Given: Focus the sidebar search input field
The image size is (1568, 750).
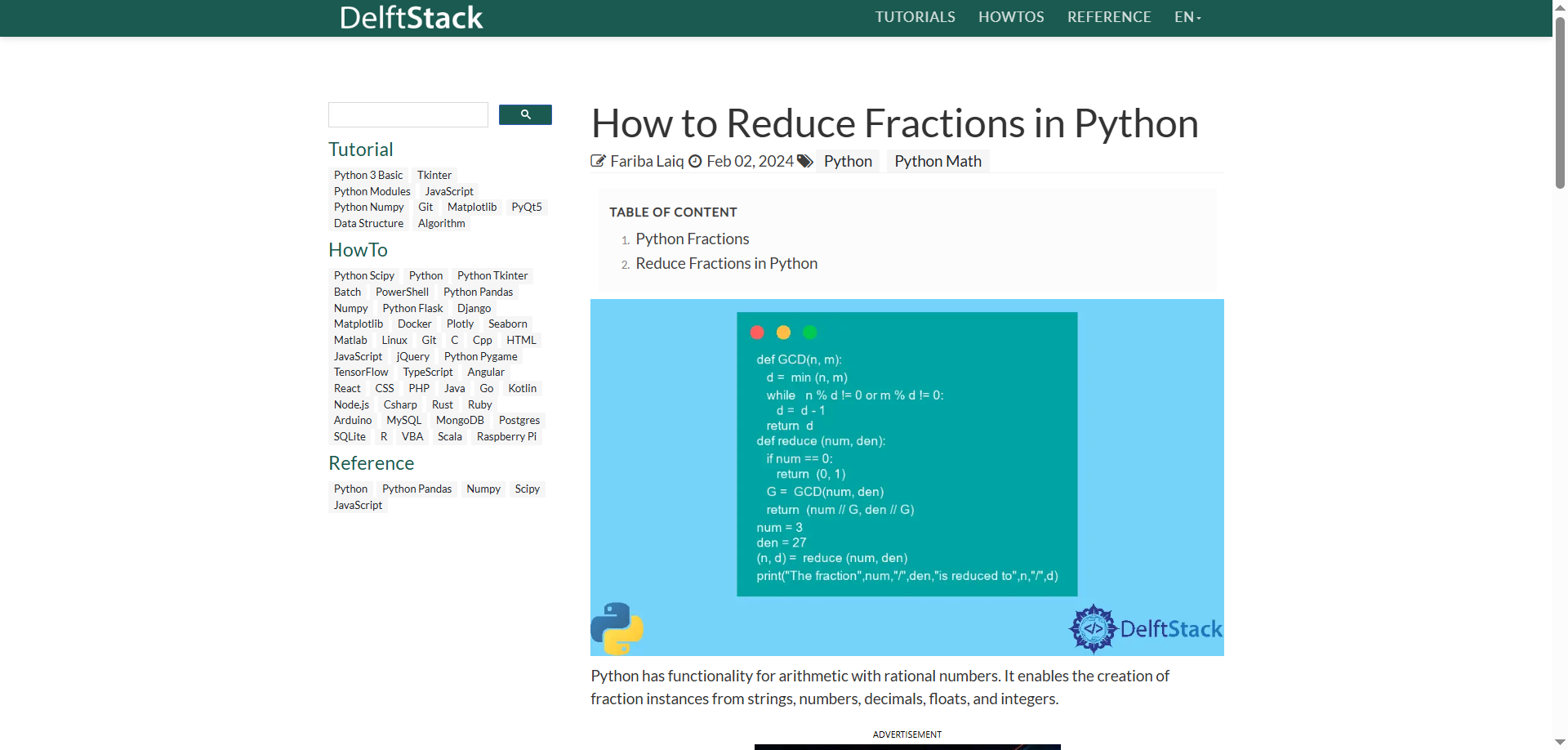Looking at the screenshot, I should coord(408,115).
